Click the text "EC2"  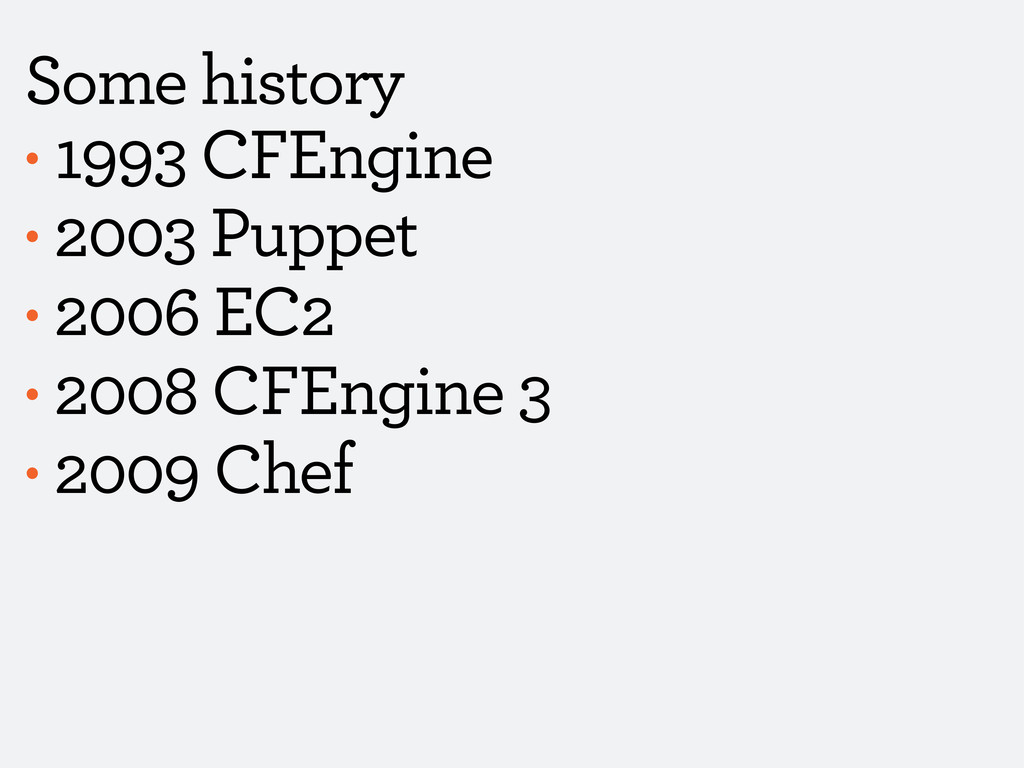pyautogui.click(x=274, y=313)
